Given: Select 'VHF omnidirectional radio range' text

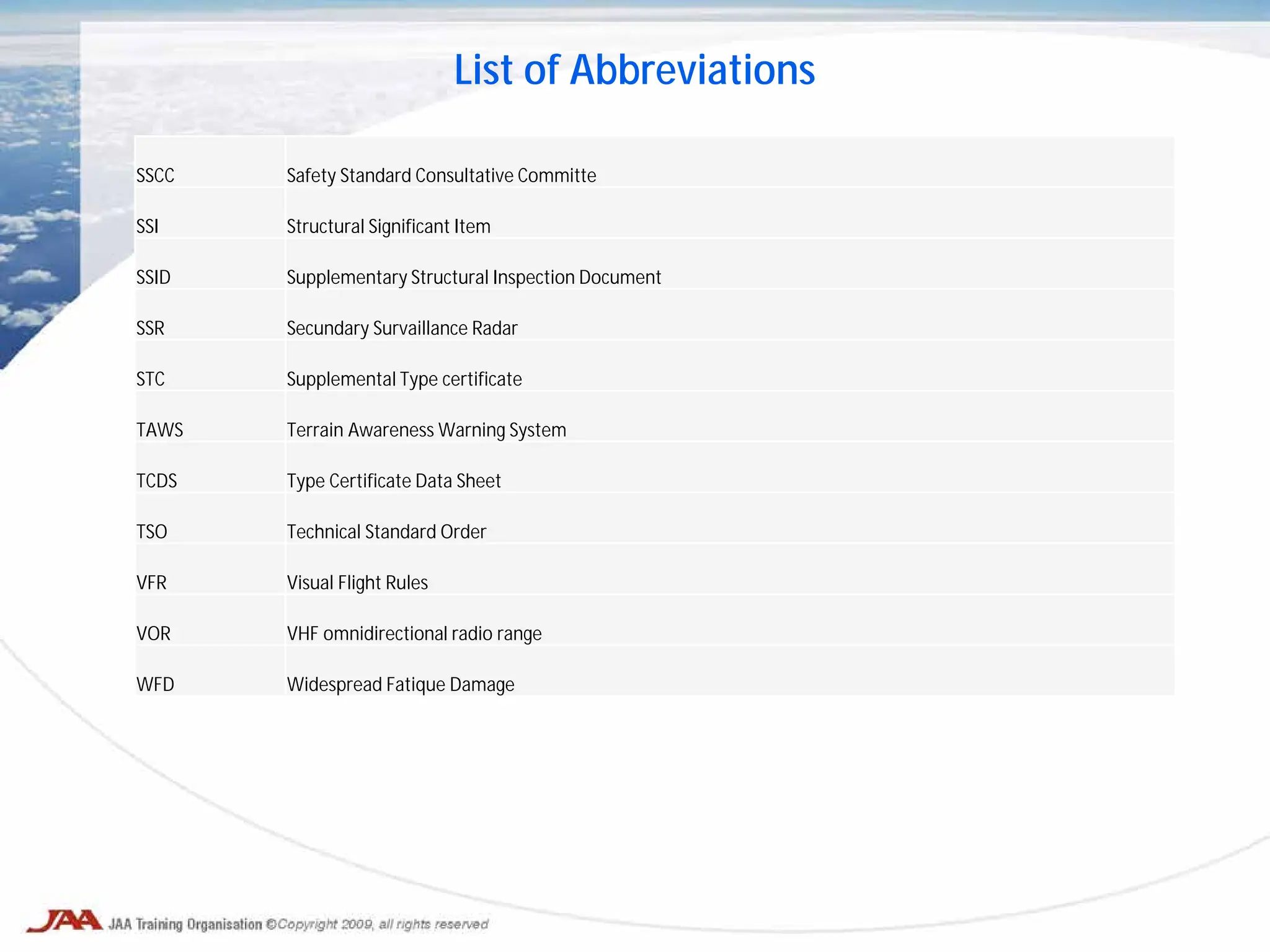Looking at the screenshot, I should [x=414, y=633].
